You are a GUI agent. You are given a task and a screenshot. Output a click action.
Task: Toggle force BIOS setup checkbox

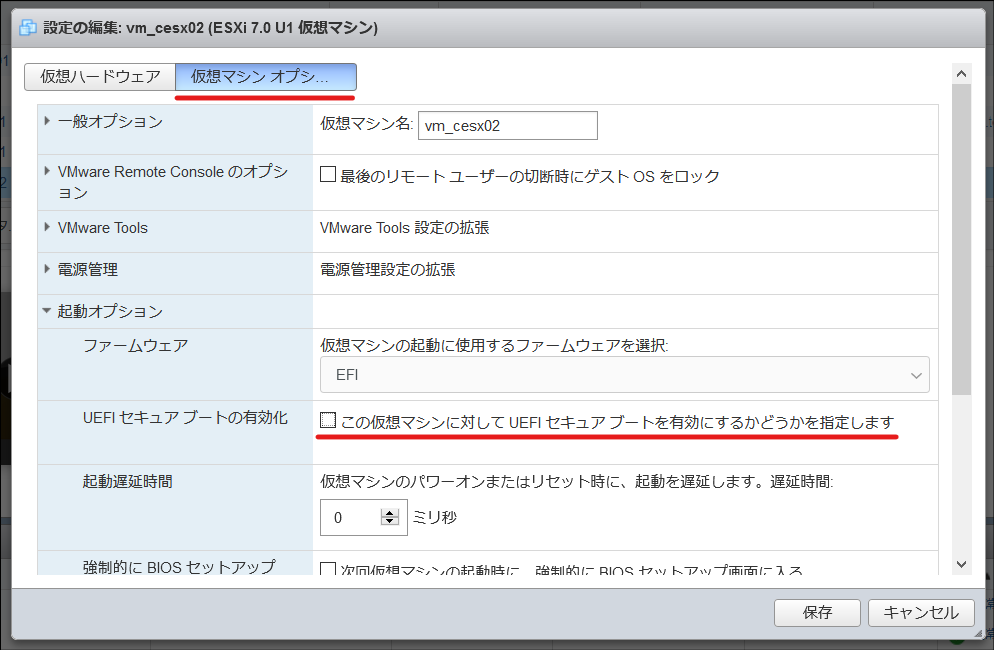(328, 569)
